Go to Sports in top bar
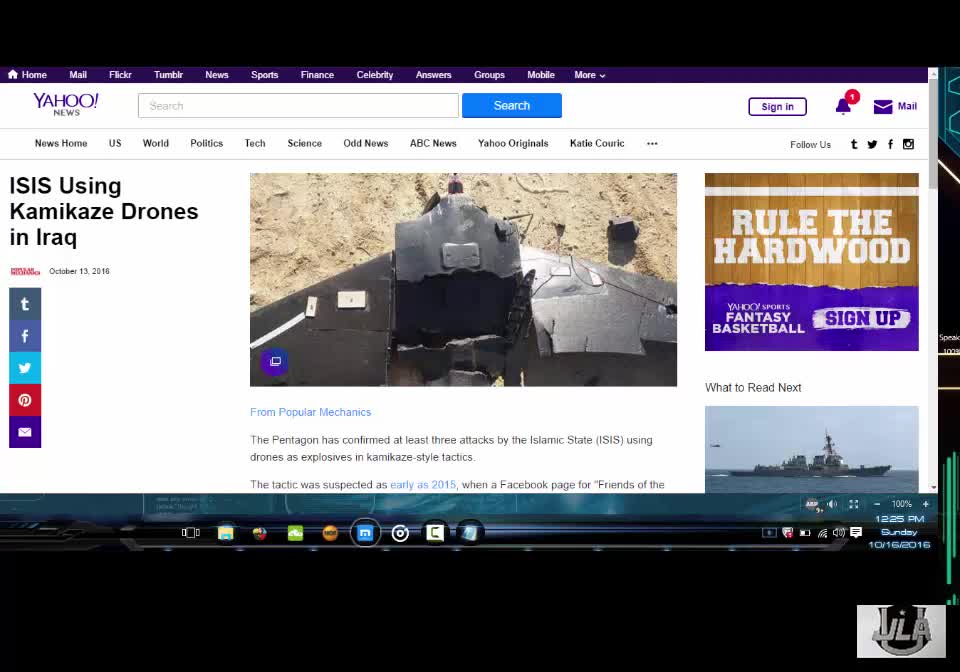960x672 pixels. (264, 75)
